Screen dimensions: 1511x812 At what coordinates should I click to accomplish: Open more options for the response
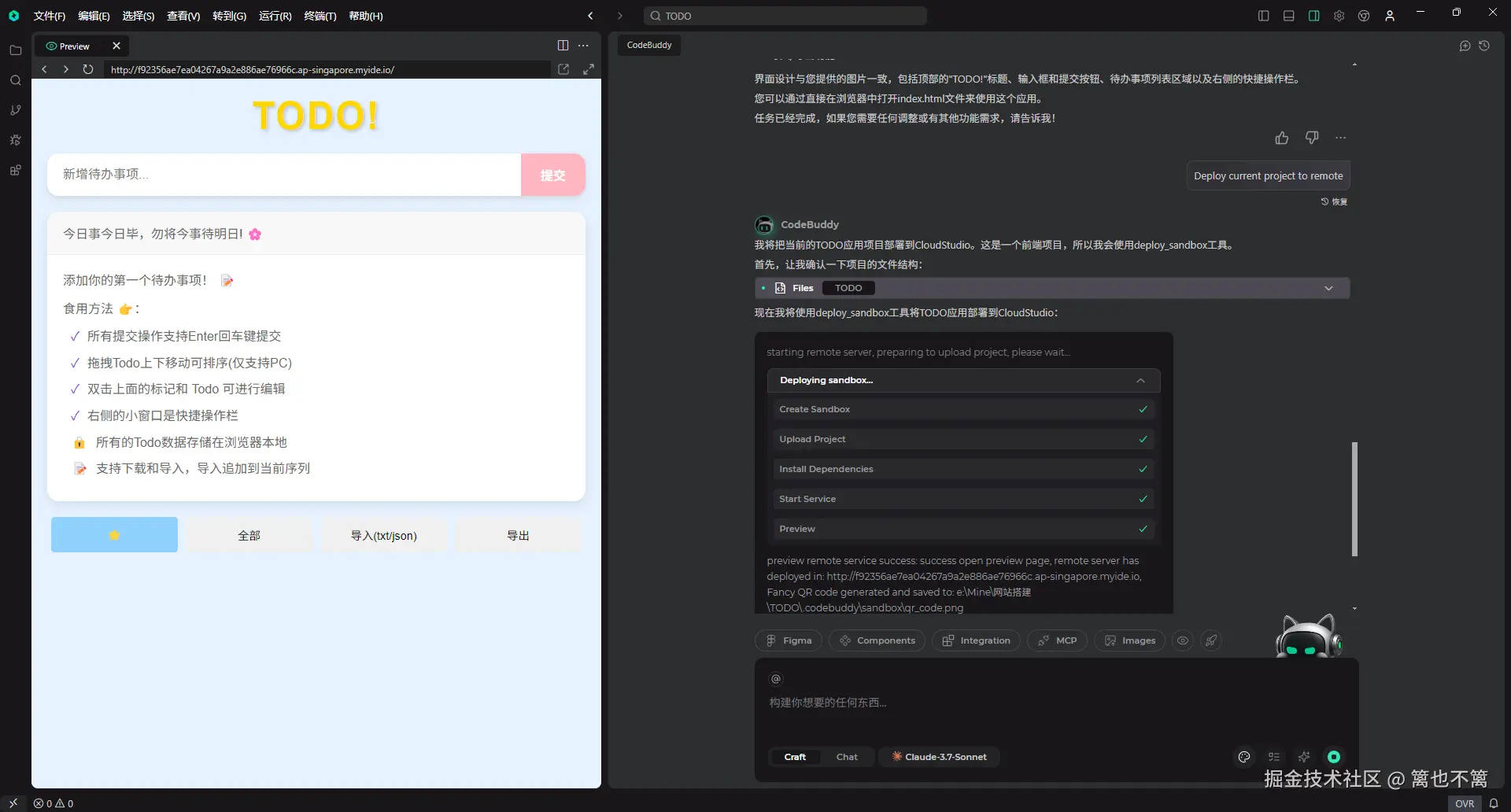[1341, 138]
